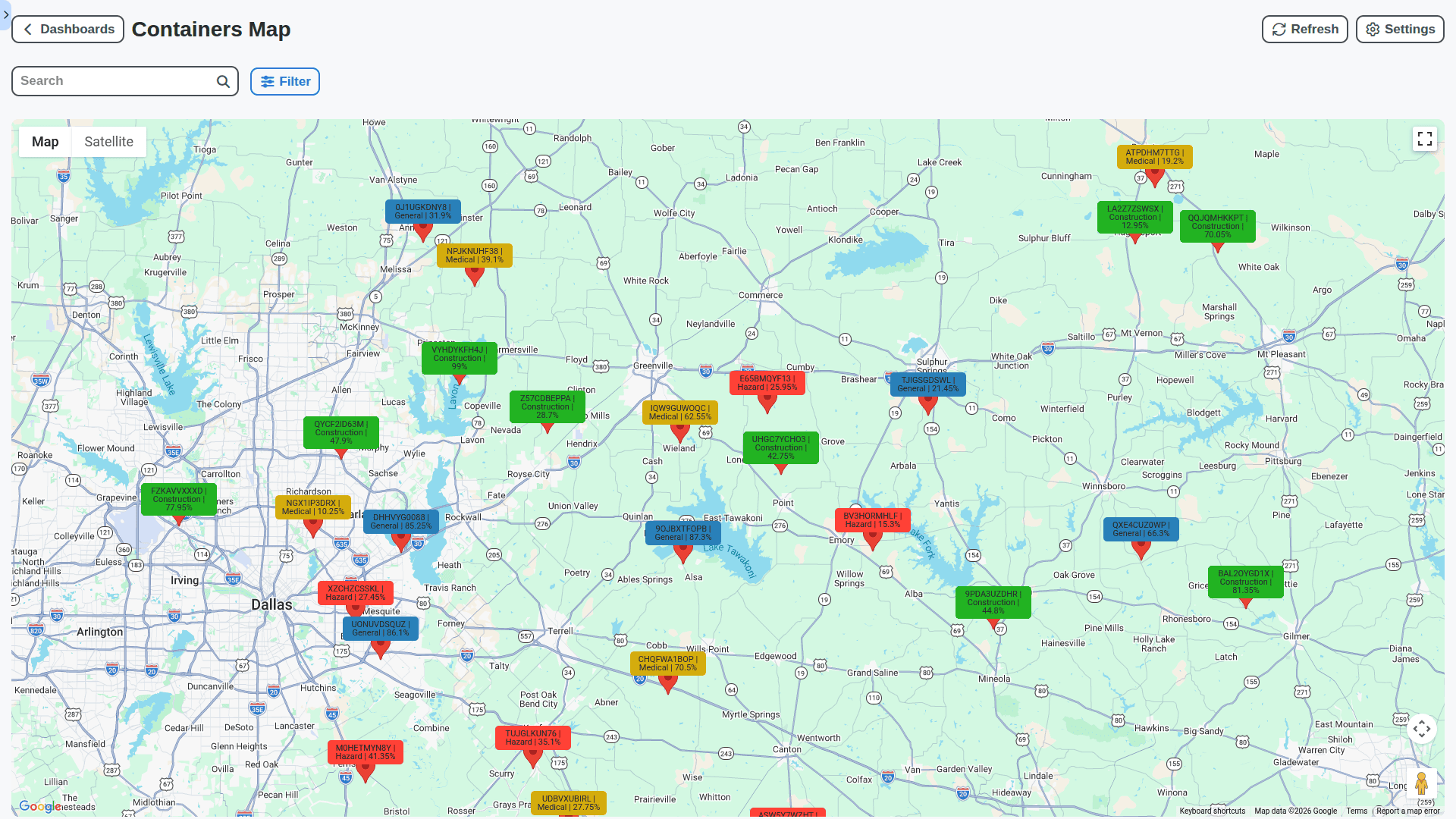This screenshot has width=1456, height=819.
Task: Select the Map tab
Action: [44, 141]
